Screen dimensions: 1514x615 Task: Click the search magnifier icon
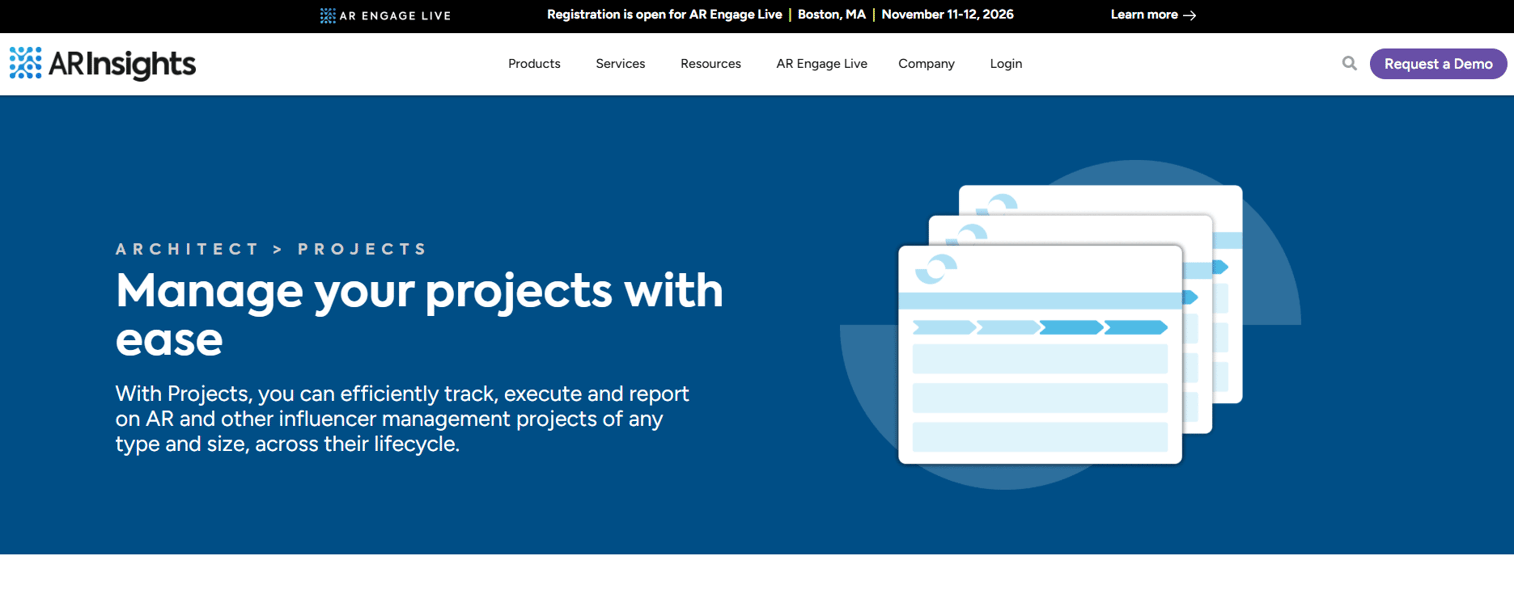click(1349, 63)
